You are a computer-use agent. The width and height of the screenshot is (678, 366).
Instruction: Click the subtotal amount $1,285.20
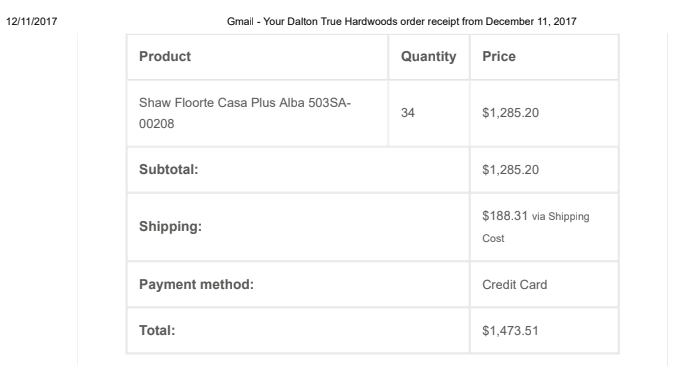coord(510,170)
